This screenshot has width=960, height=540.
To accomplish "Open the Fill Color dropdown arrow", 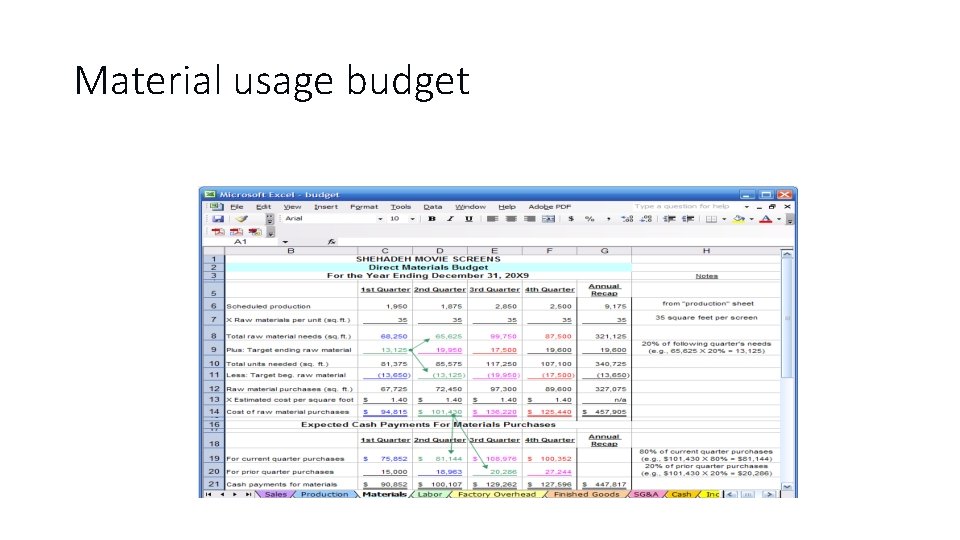I will [752, 219].
